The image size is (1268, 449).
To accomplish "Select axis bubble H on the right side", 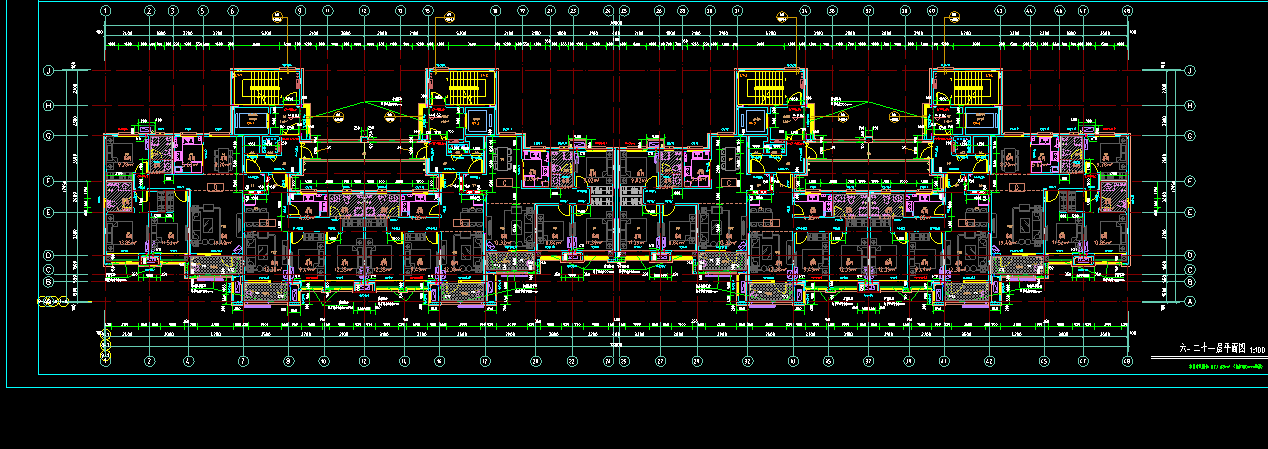I will tap(1190, 105).
